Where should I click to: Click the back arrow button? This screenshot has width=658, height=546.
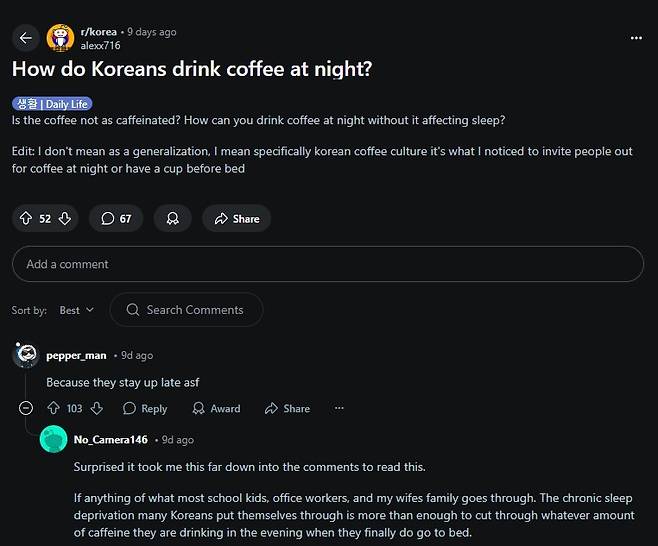click(x=26, y=38)
